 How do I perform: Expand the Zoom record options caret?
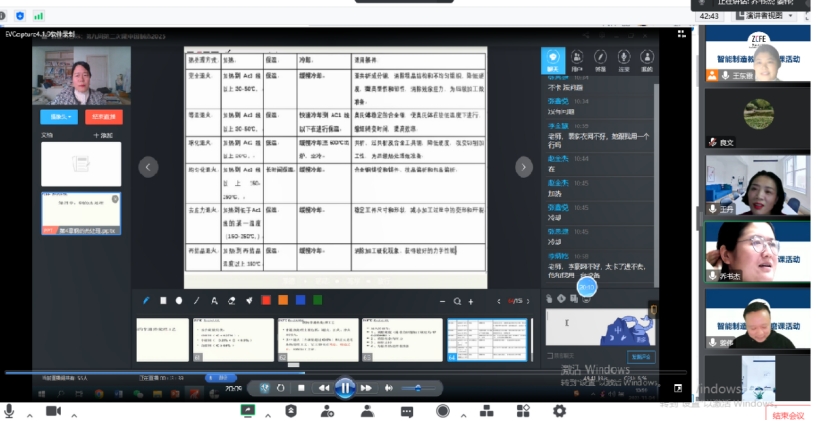pos(464,416)
